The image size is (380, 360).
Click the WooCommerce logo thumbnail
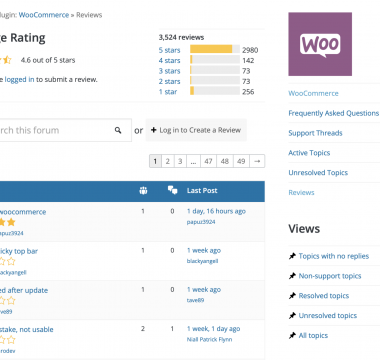[320, 44]
